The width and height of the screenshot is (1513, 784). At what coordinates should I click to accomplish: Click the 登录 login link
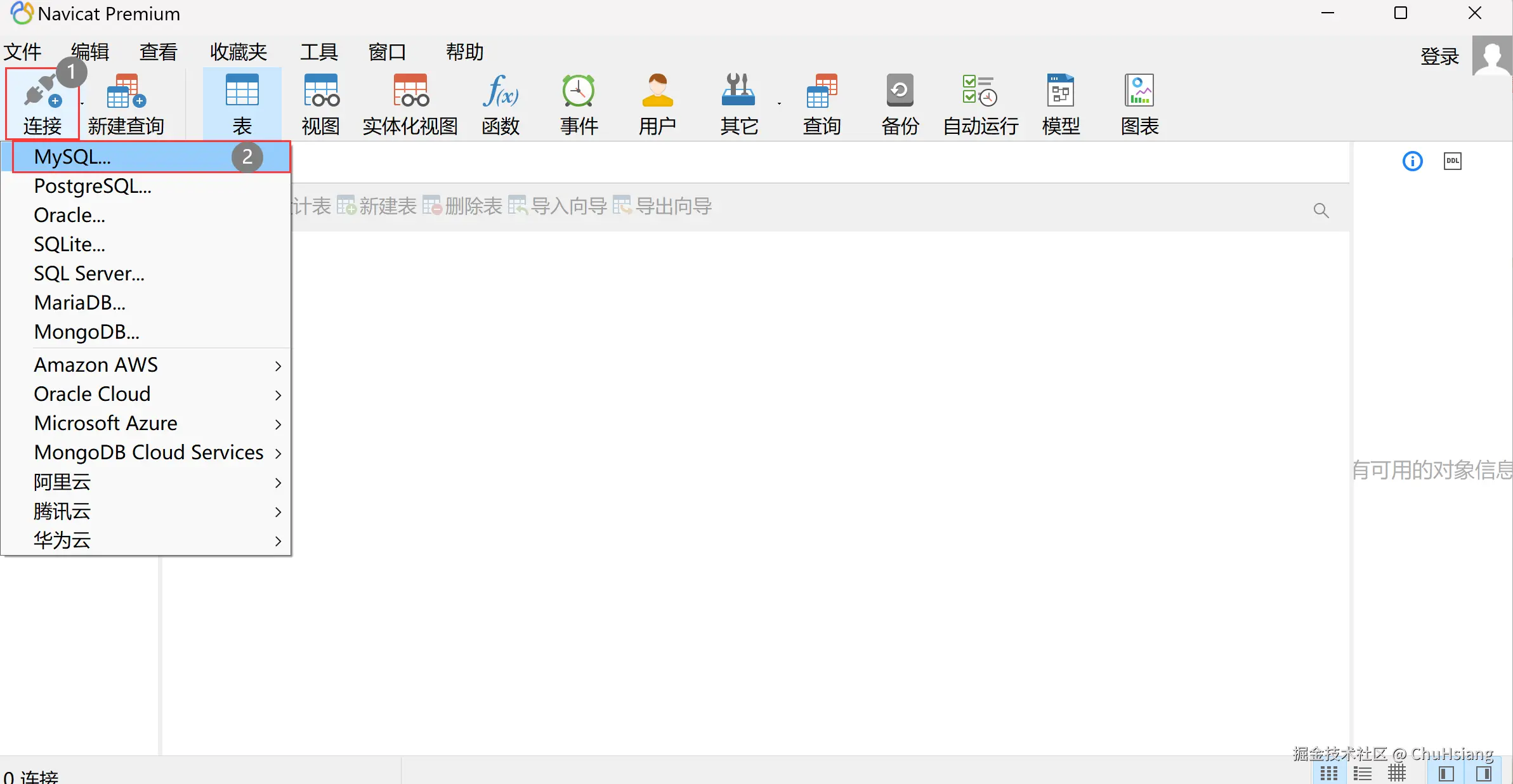pyautogui.click(x=1439, y=56)
